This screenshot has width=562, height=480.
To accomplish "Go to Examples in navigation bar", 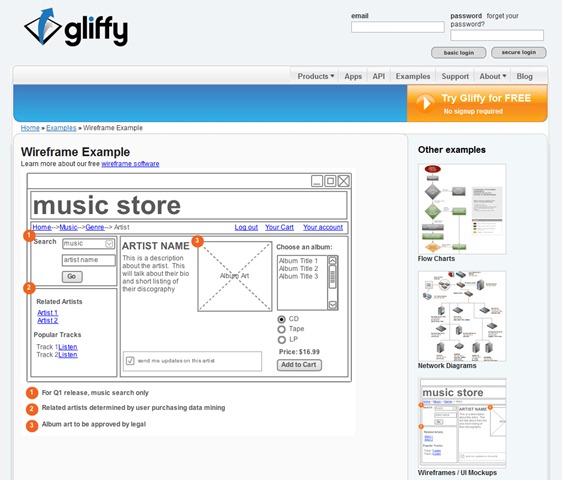I will pos(413,76).
